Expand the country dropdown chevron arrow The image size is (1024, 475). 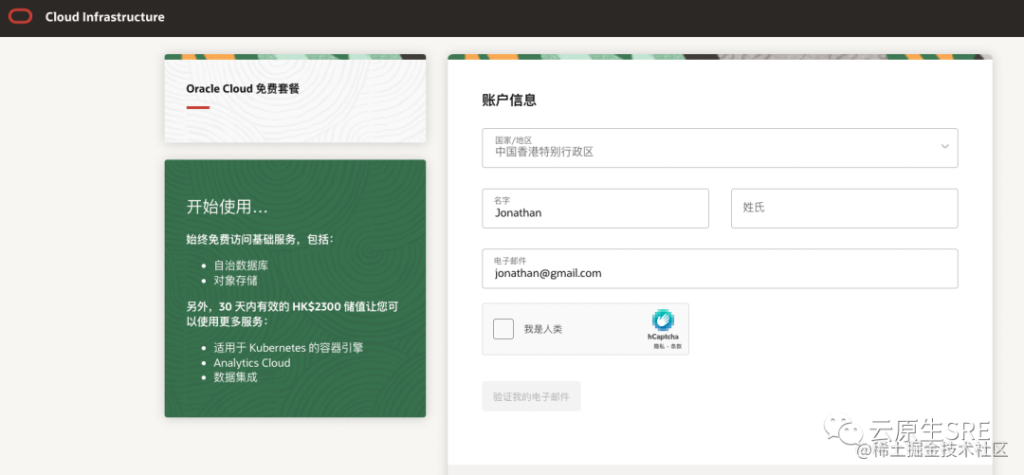945,147
